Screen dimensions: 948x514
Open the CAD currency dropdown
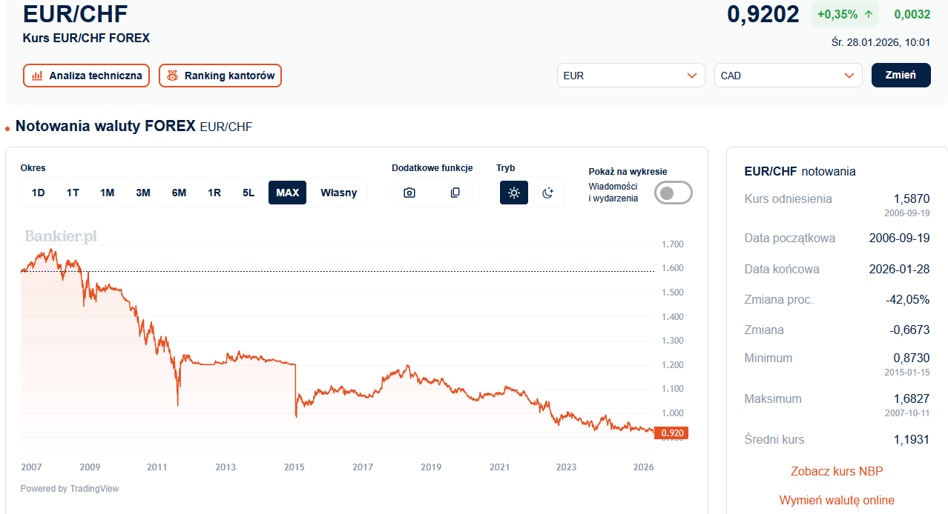(x=788, y=76)
